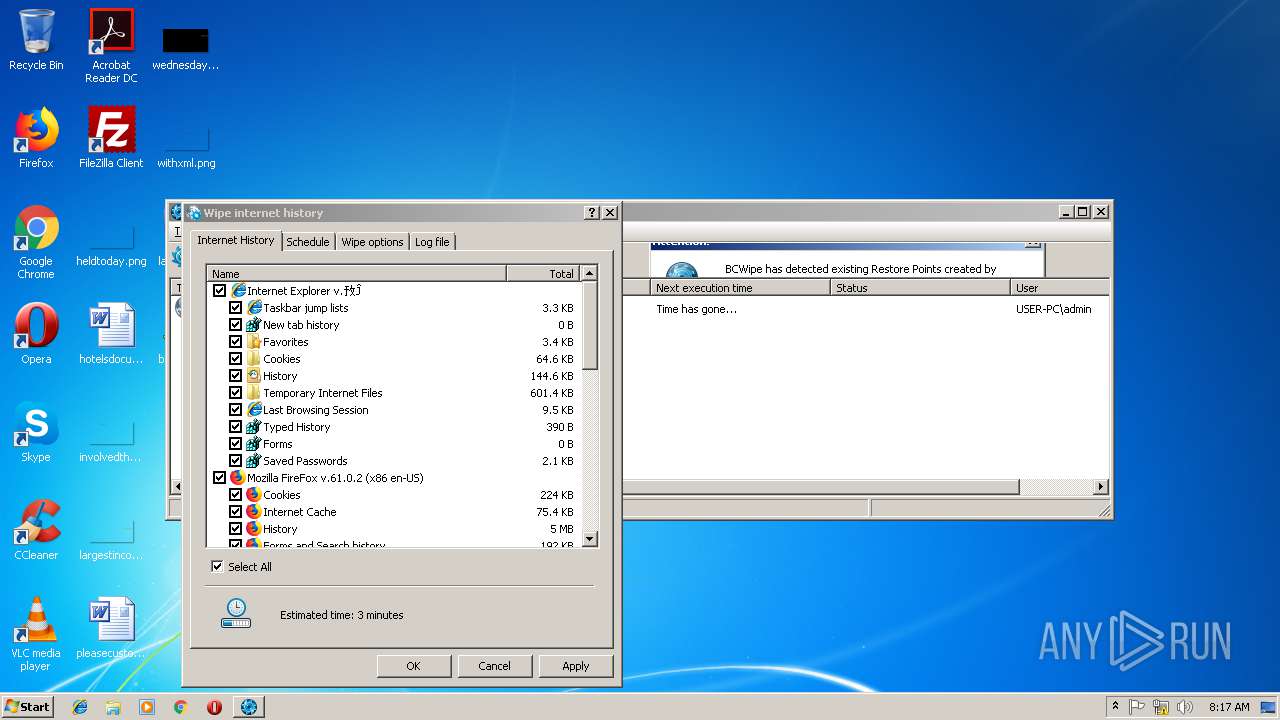
Task: Open media player icon in taskbar
Action: [x=147, y=707]
